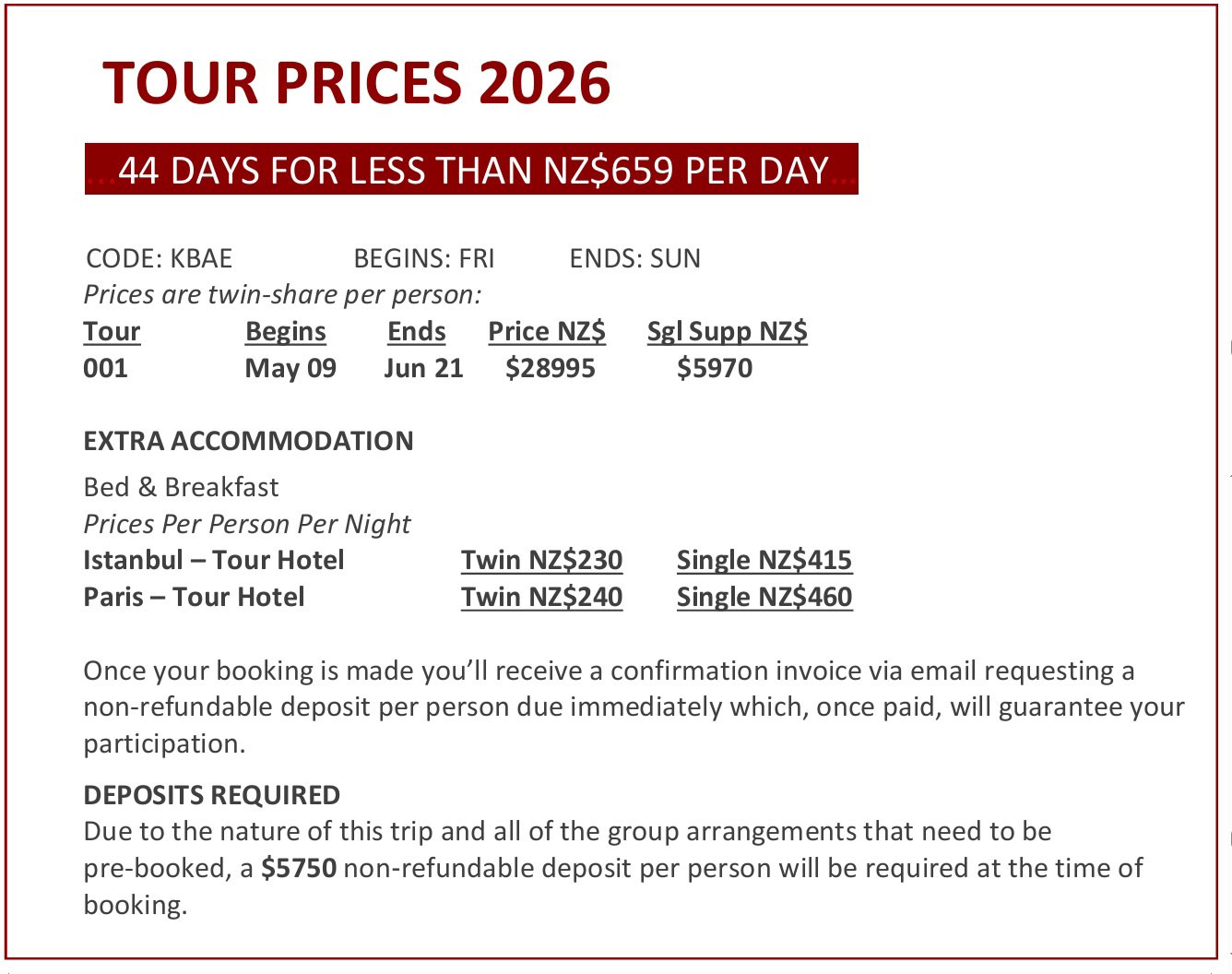Select the Twin NZ$230 Istanbul rate

(541, 560)
